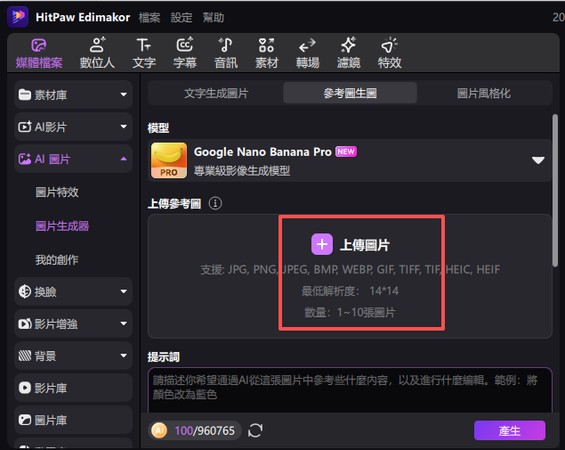Image resolution: width=565 pixels, height=450 pixels.
Task: Click the 產生 generate button
Action: coord(510,430)
